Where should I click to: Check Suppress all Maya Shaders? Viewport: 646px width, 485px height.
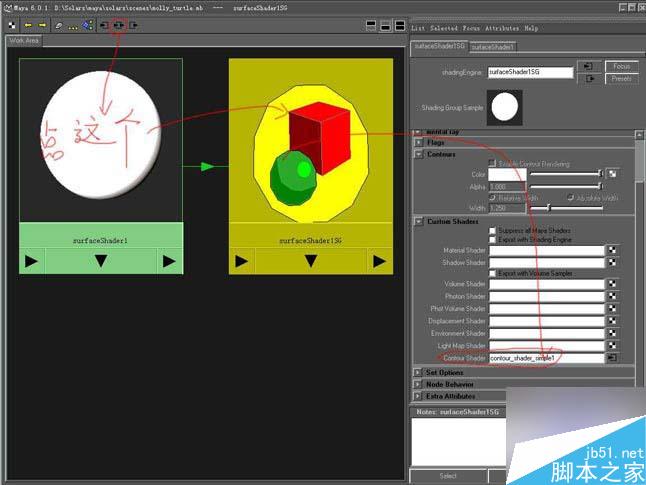(492, 230)
